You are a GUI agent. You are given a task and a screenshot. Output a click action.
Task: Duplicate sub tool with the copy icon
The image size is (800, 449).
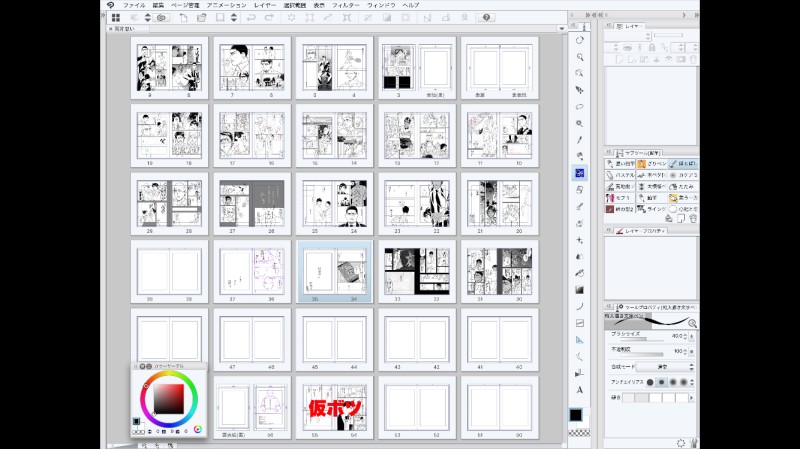[x=681, y=218]
